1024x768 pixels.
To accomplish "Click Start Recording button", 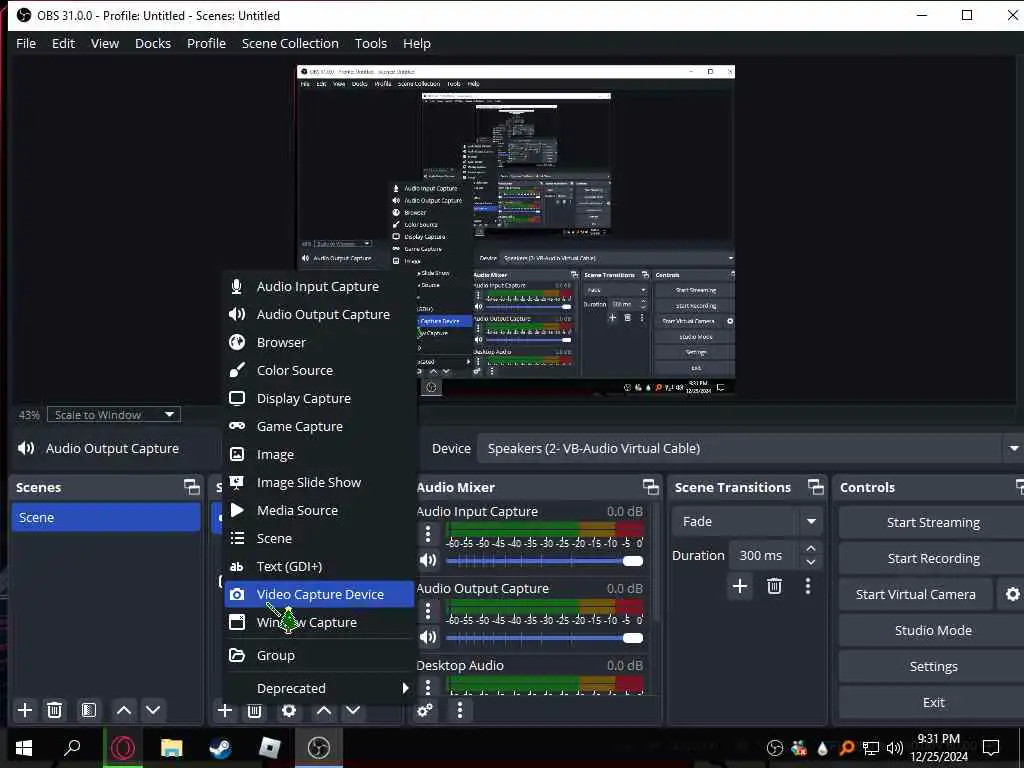I will coord(933,558).
